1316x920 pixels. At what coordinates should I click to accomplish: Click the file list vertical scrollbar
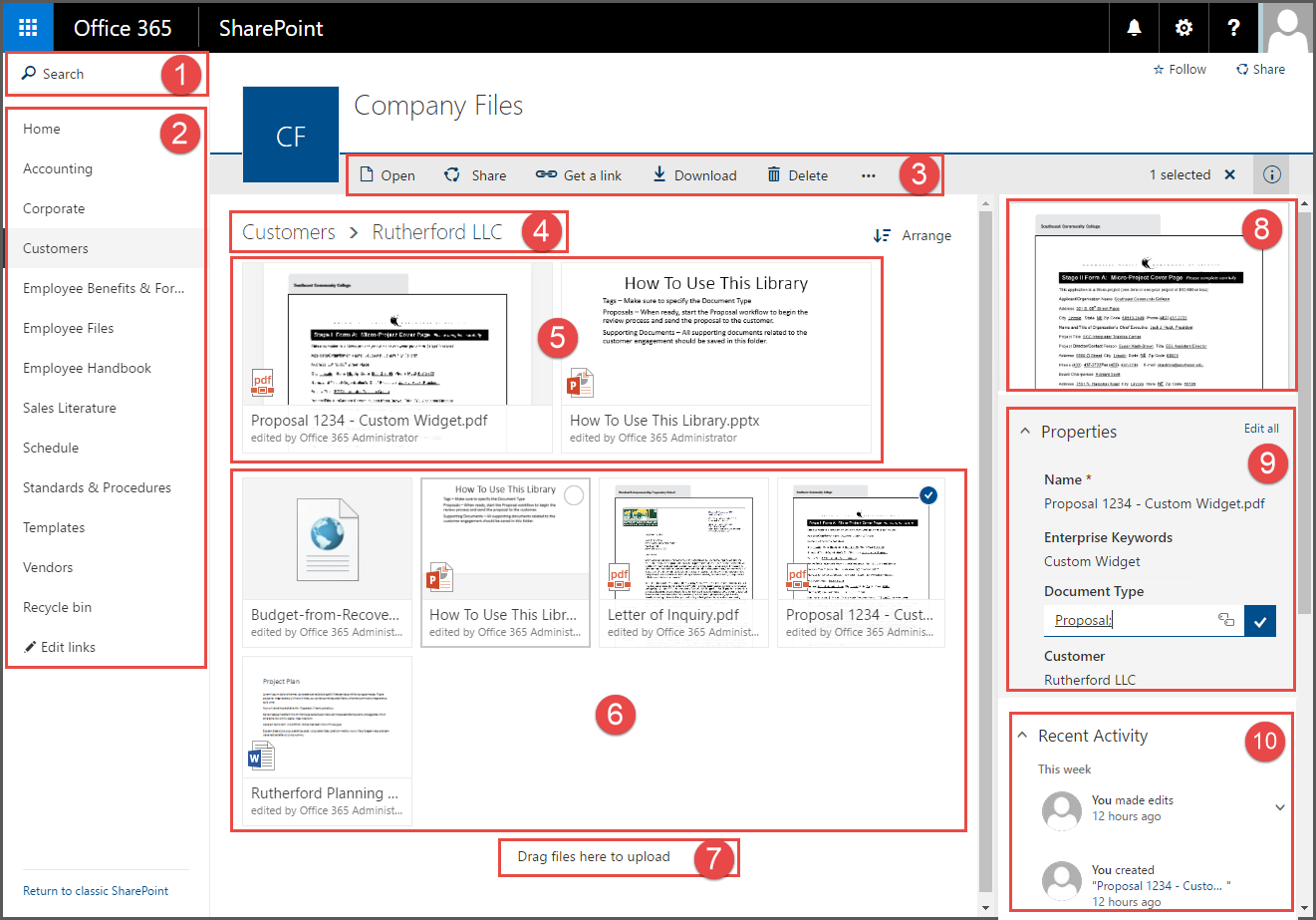tap(986, 550)
